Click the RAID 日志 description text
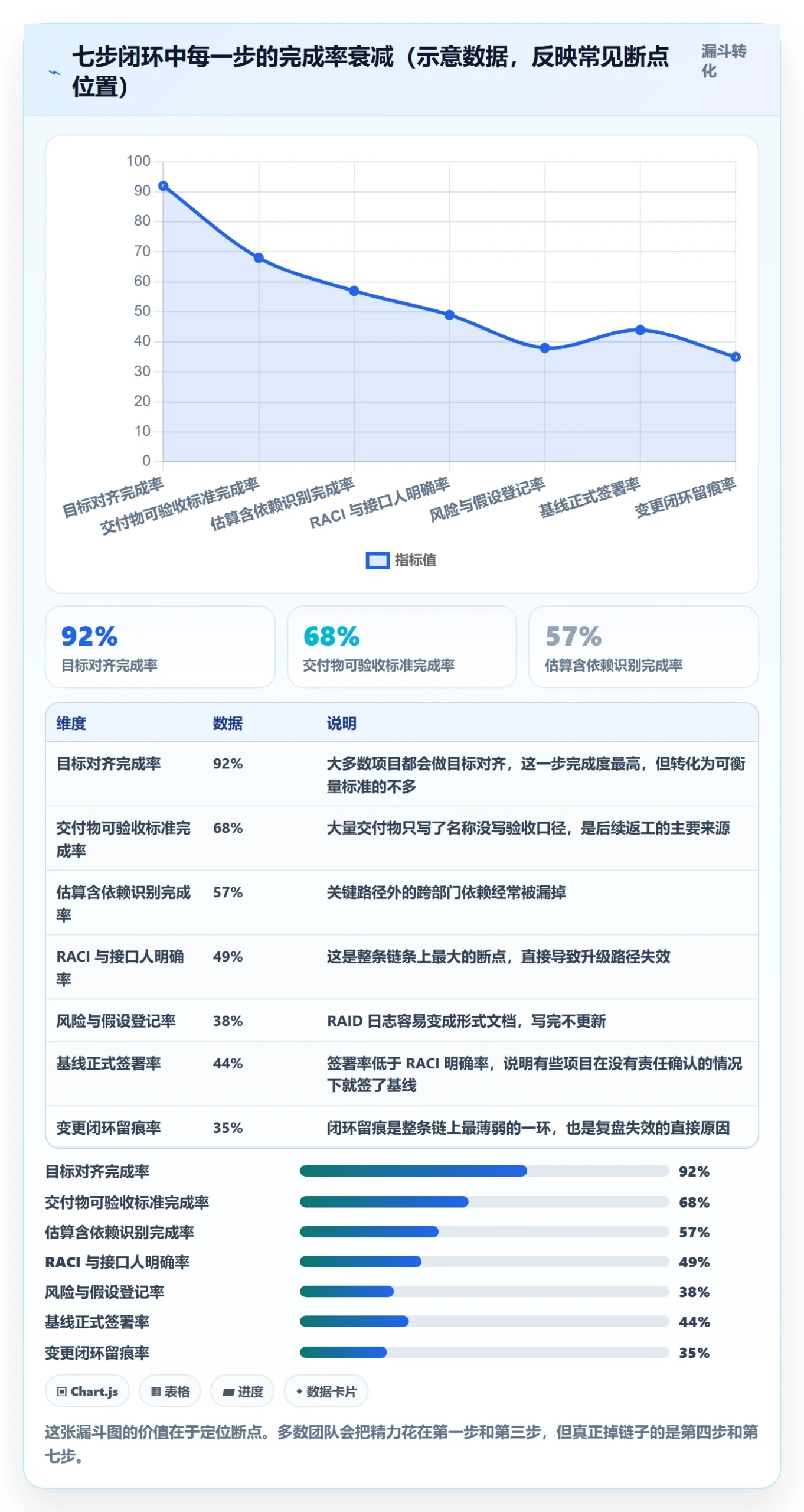 (466, 1021)
